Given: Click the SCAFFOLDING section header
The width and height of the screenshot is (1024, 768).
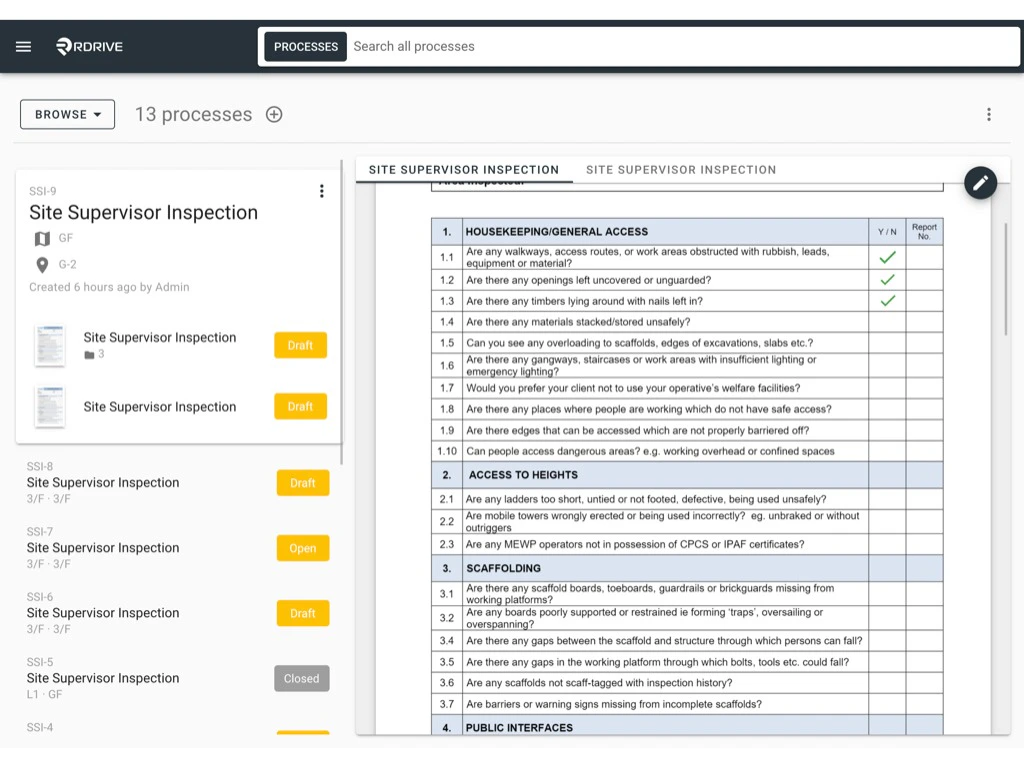Looking at the screenshot, I should pyautogui.click(x=503, y=568).
